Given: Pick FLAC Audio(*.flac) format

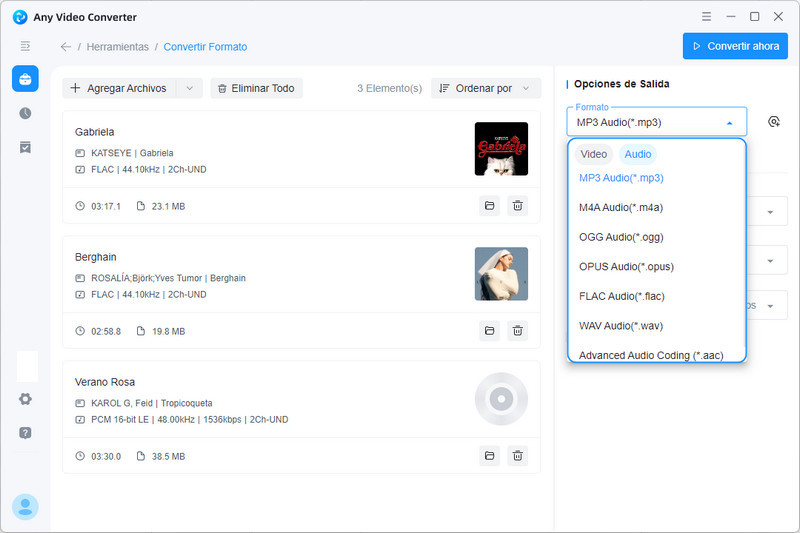Looking at the screenshot, I should click(657, 296).
